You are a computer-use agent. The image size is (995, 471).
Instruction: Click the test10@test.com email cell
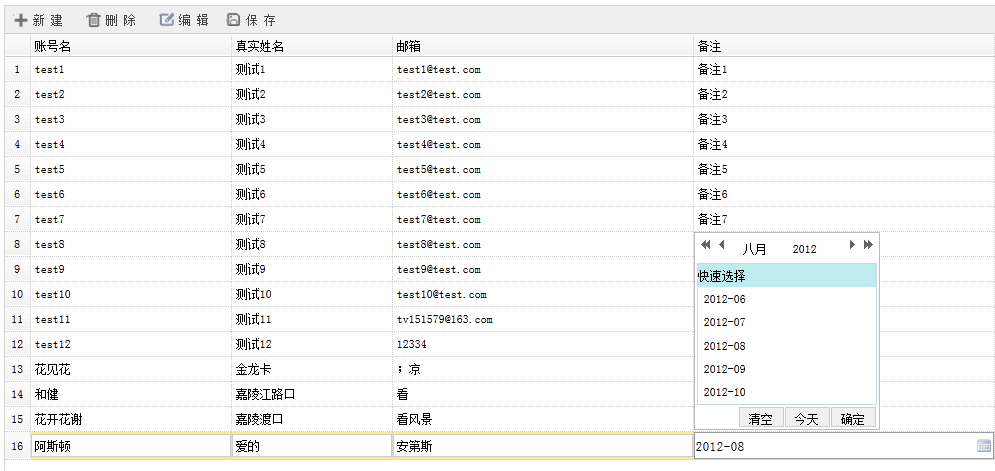[543, 295]
